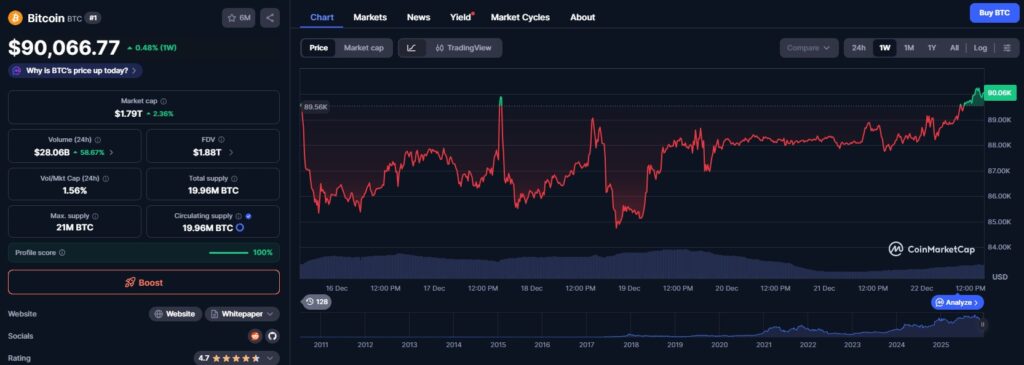Click the Profile score progress bar
The image size is (1024, 365).
[229, 253]
